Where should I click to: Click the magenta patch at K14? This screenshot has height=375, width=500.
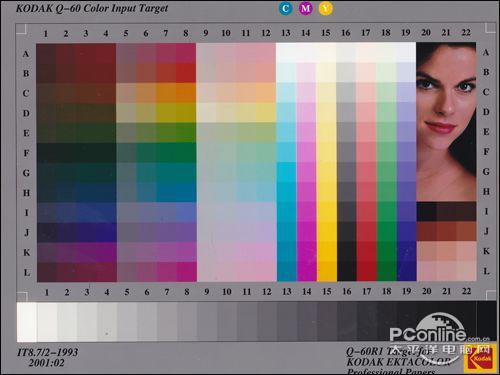(x=307, y=252)
